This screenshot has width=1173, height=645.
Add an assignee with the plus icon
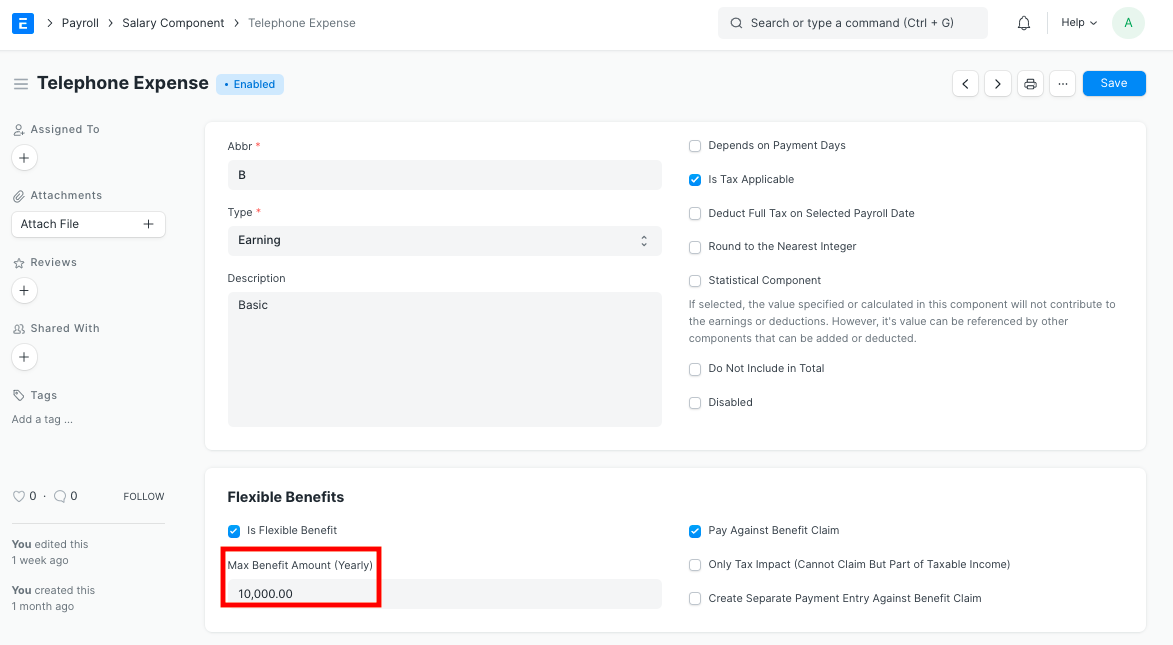[x=24, y=157]
